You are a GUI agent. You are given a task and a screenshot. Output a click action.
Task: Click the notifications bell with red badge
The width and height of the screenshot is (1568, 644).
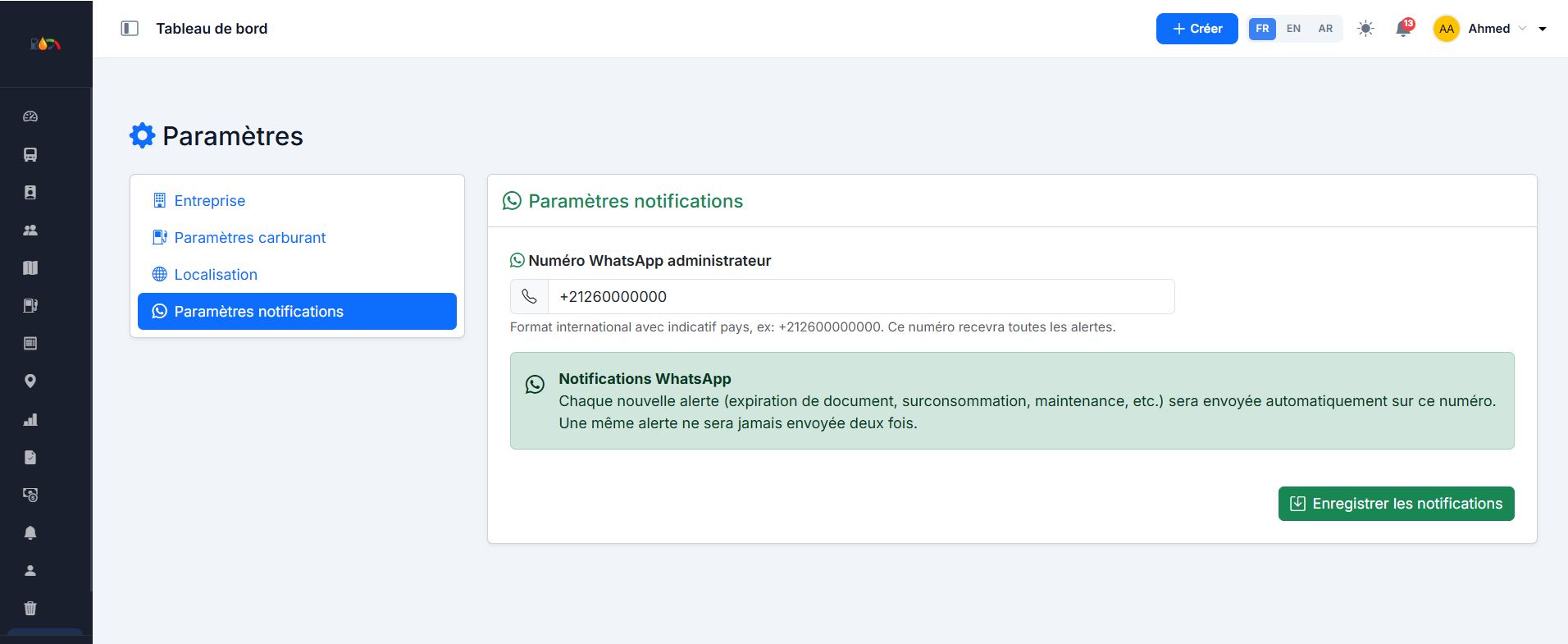(x=1404, y=29)
